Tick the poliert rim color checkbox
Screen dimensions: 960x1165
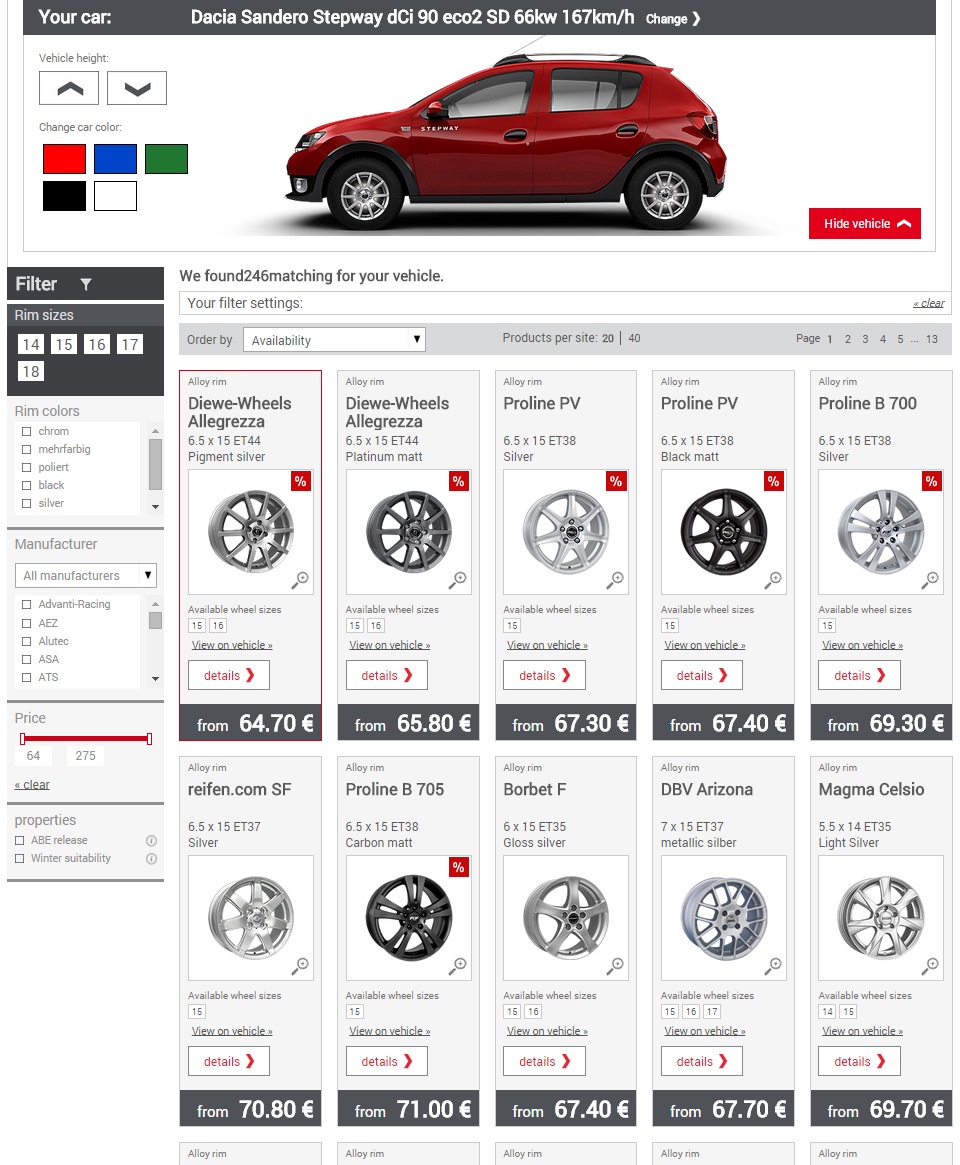click(x=27, y=467)
